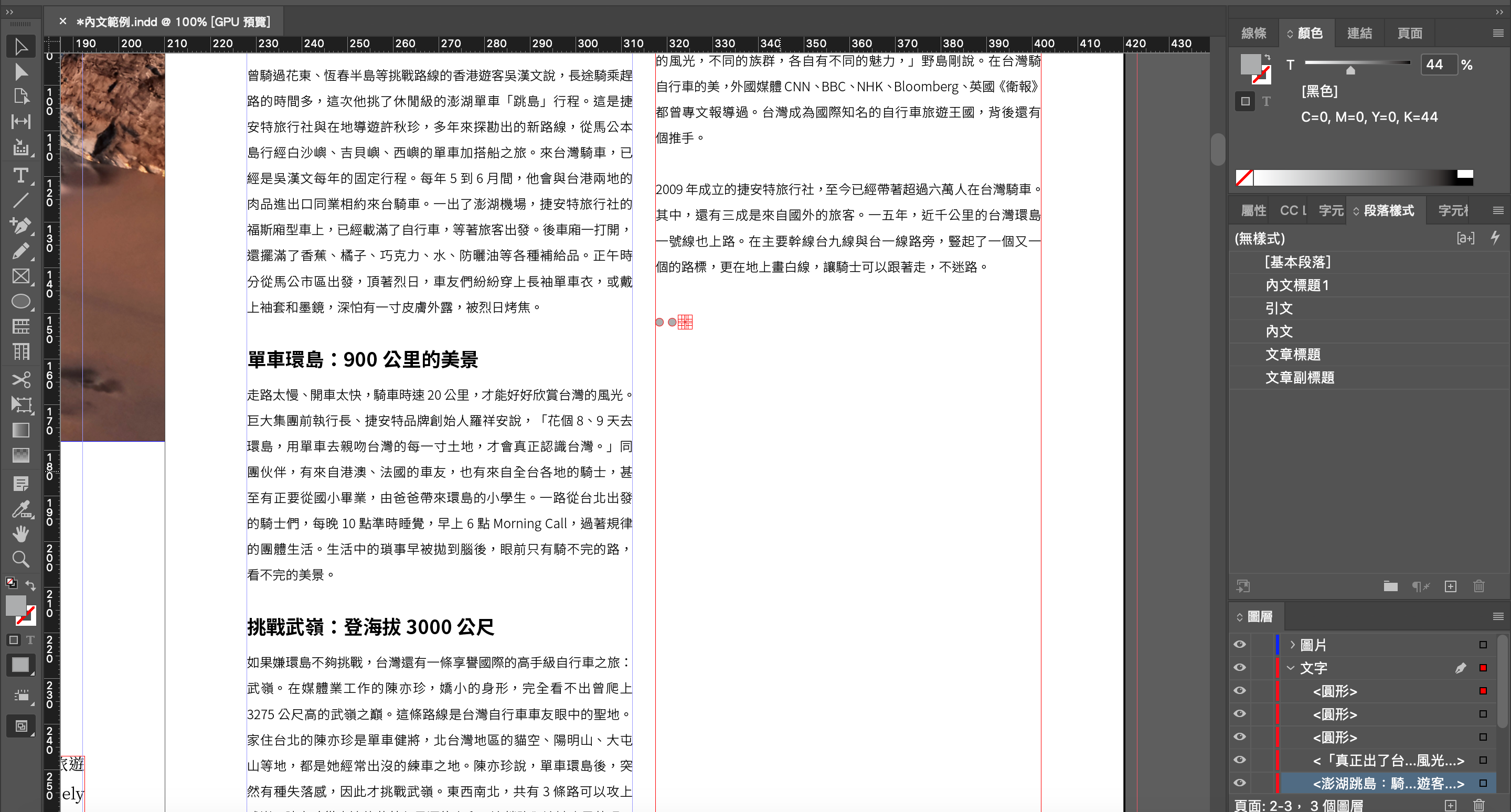Collapse the 文字 layer
The height and width of the screenshot is (812, 1511).
coord(1291,668)
